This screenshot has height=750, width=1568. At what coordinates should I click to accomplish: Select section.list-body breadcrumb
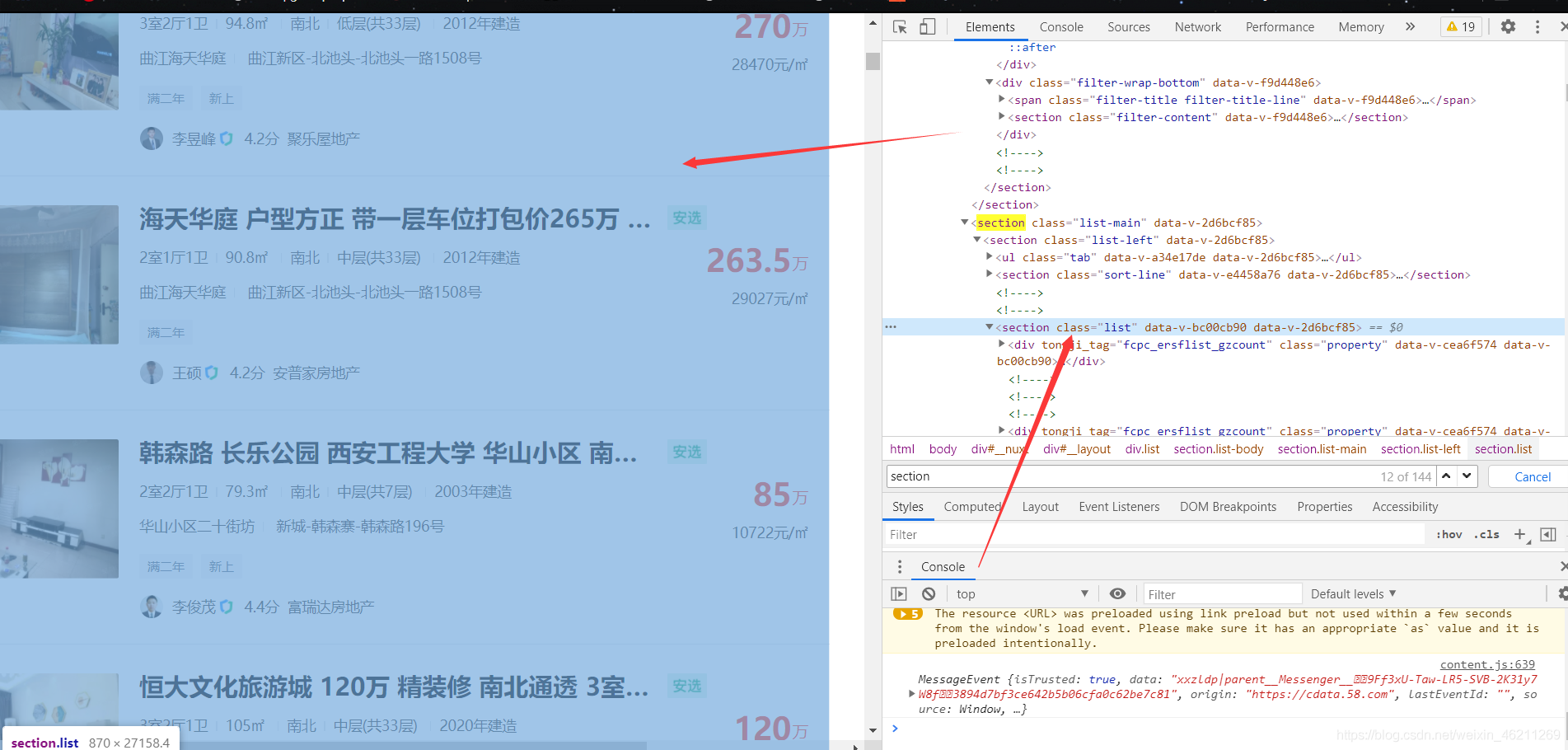[1219, 449]
